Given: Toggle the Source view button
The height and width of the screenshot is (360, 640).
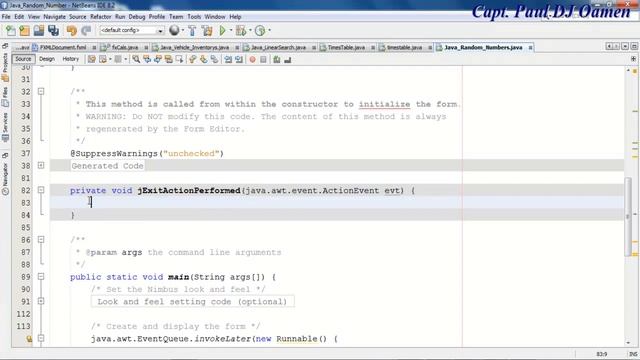Looking at the screenshot, I should [23, 59].
